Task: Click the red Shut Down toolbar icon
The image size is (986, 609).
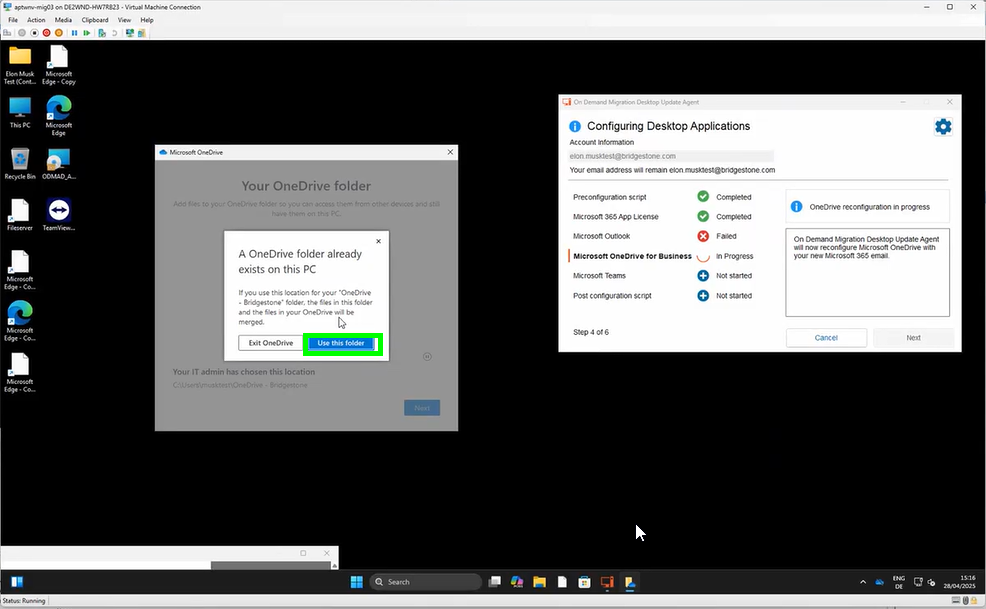Action: (x=47, y=33)
